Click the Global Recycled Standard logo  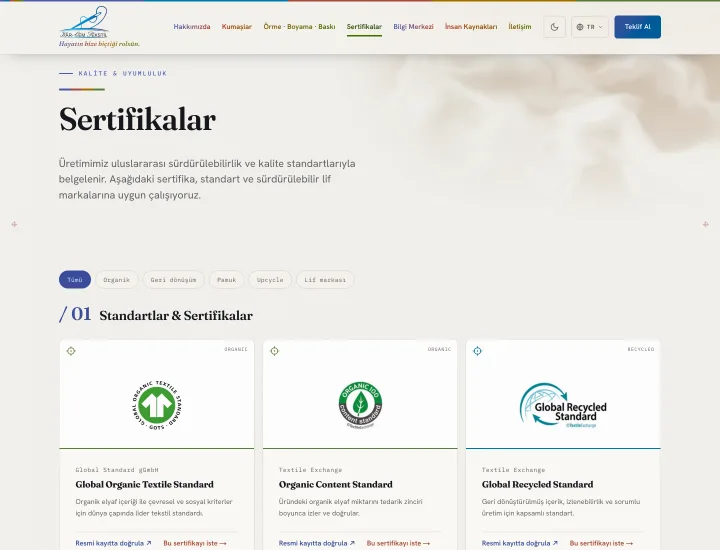click(563, 405)
